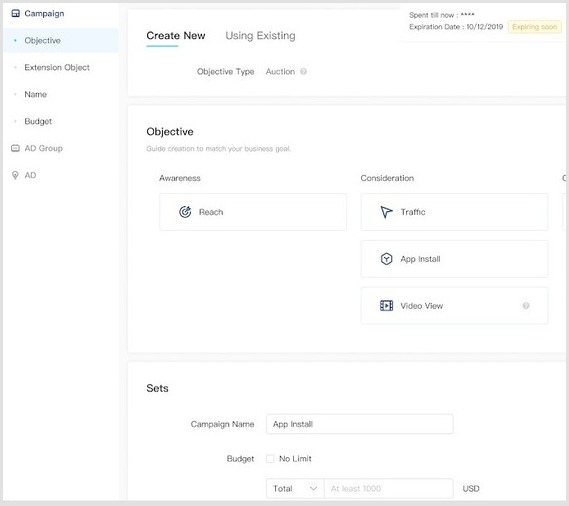
Task: Click the budget amount input field
Action: pos(389,488)
